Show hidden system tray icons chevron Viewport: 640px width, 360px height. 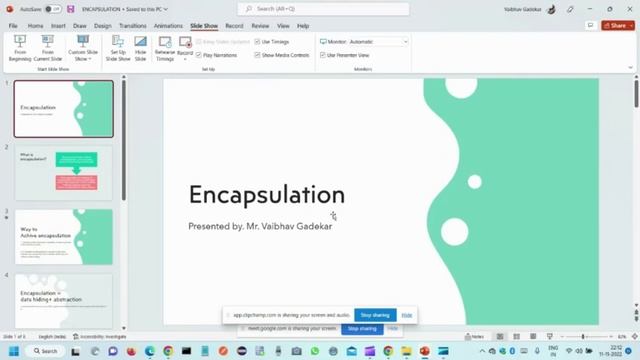point(482,351)
